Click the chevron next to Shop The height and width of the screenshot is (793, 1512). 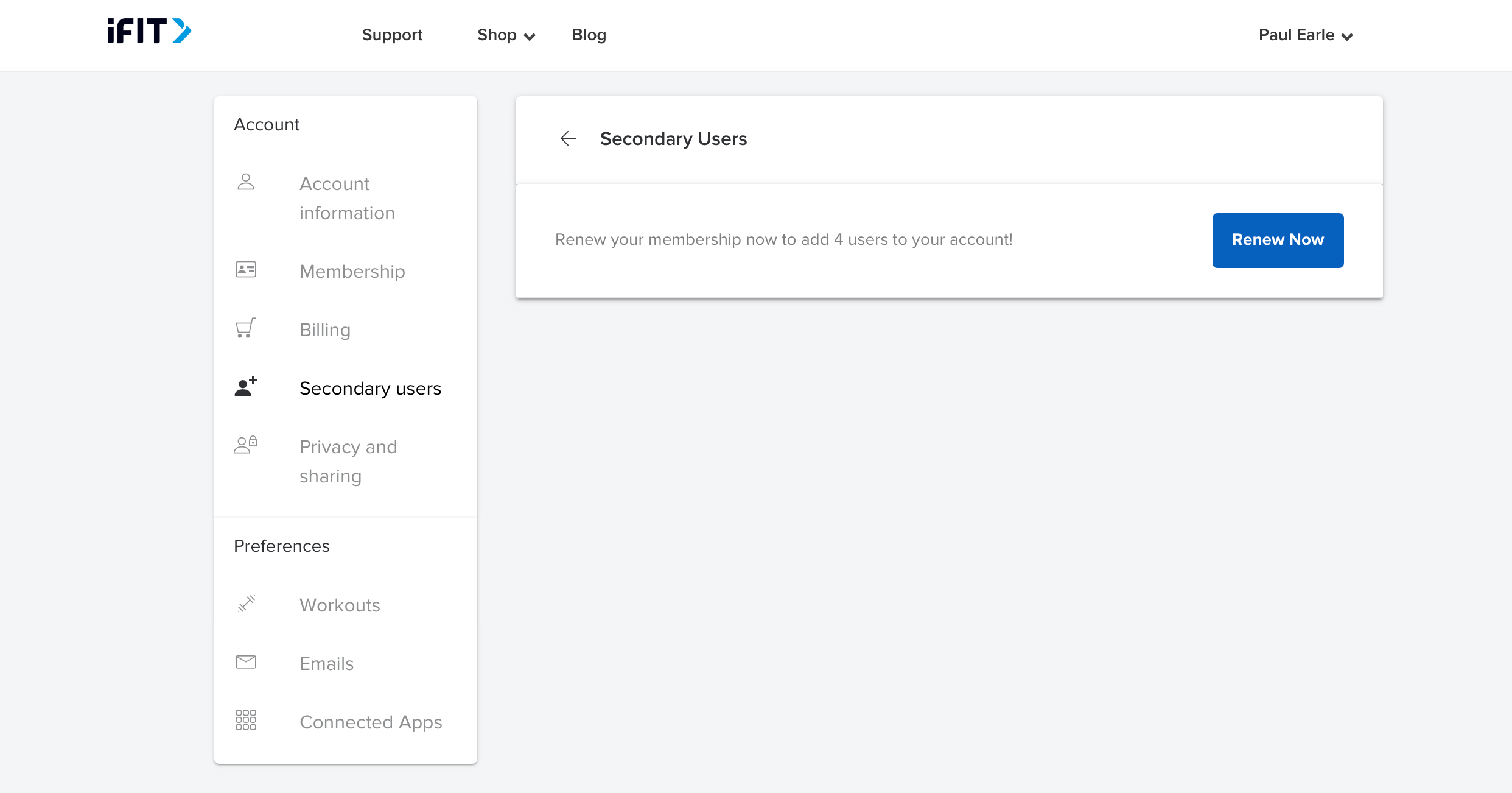(x=530, y=37)
